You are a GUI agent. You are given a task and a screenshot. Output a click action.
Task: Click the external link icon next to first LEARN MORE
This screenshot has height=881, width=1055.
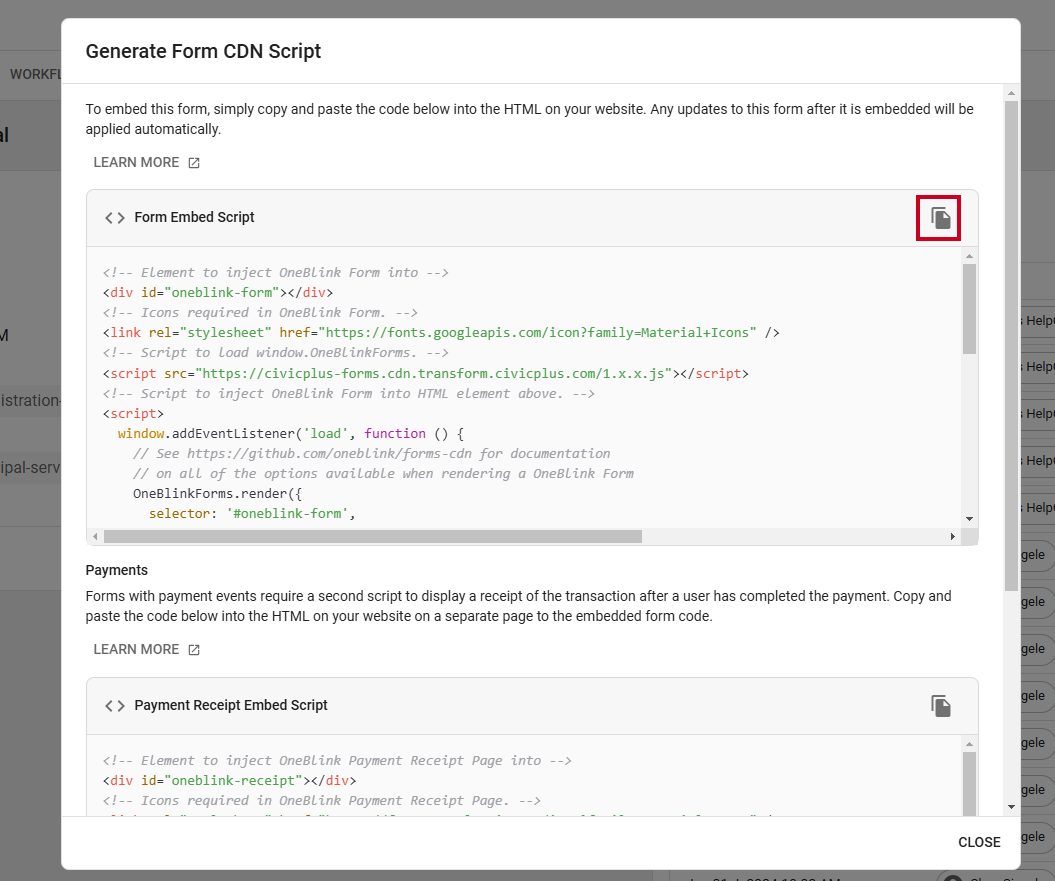(194, 163)
